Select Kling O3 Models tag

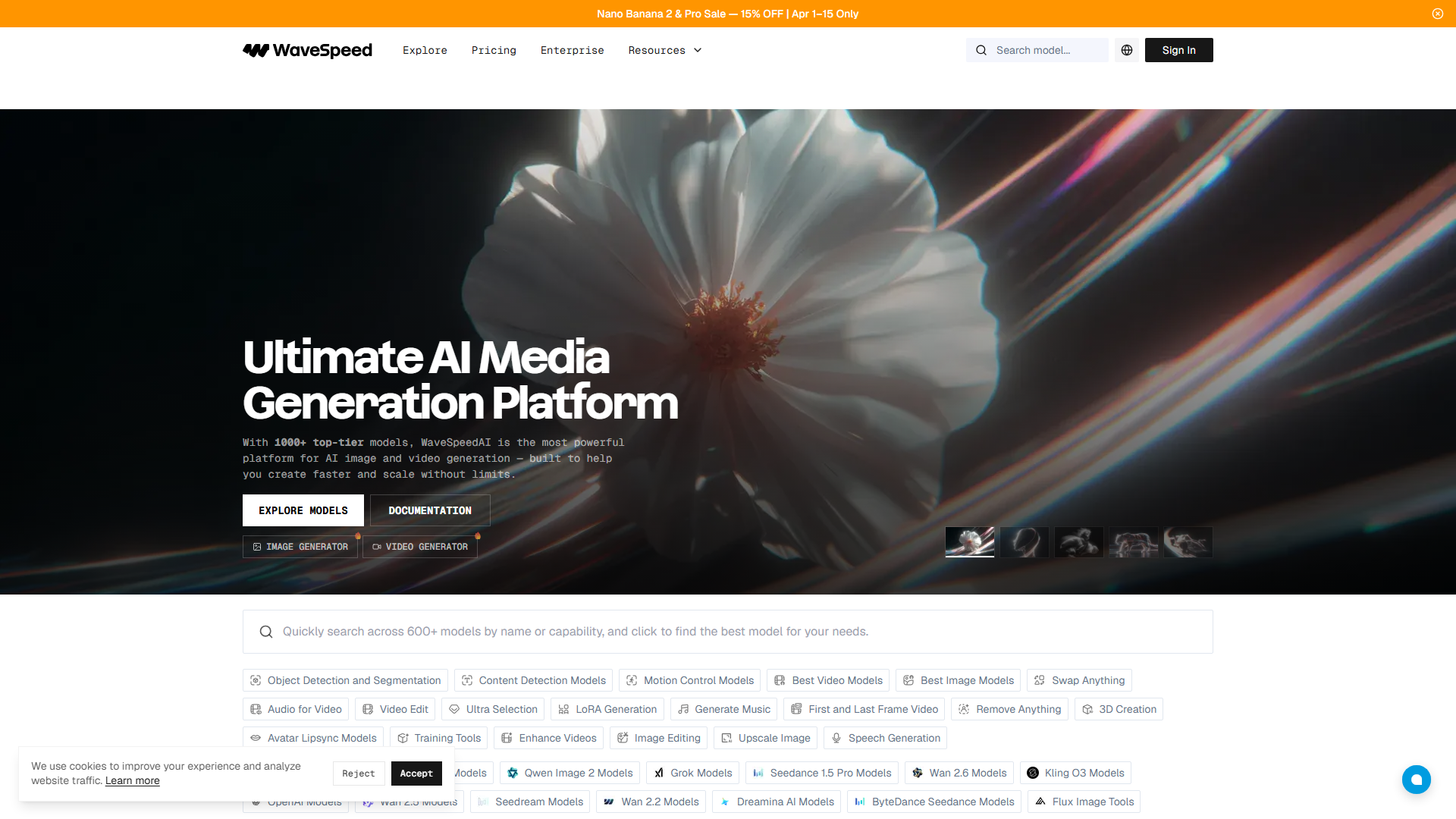point(1075,773)
